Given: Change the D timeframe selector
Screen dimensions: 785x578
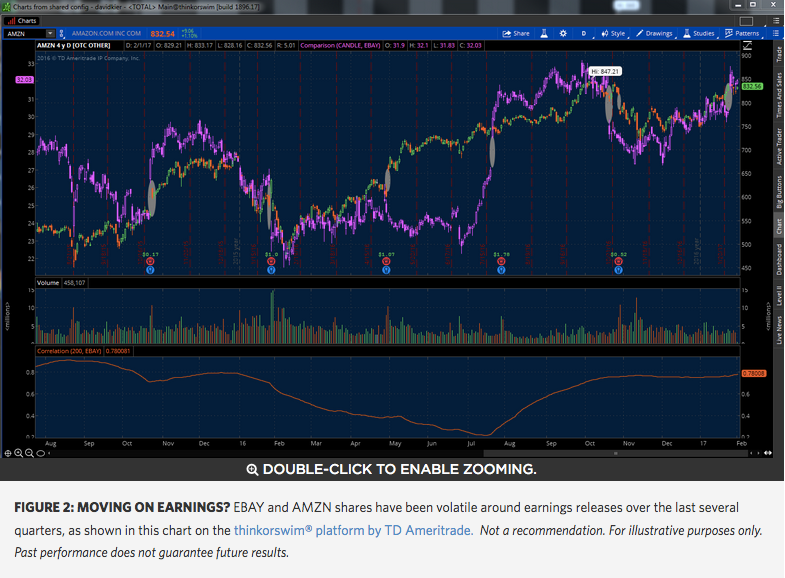Looking at the screenshot, I should click(584, 34).
